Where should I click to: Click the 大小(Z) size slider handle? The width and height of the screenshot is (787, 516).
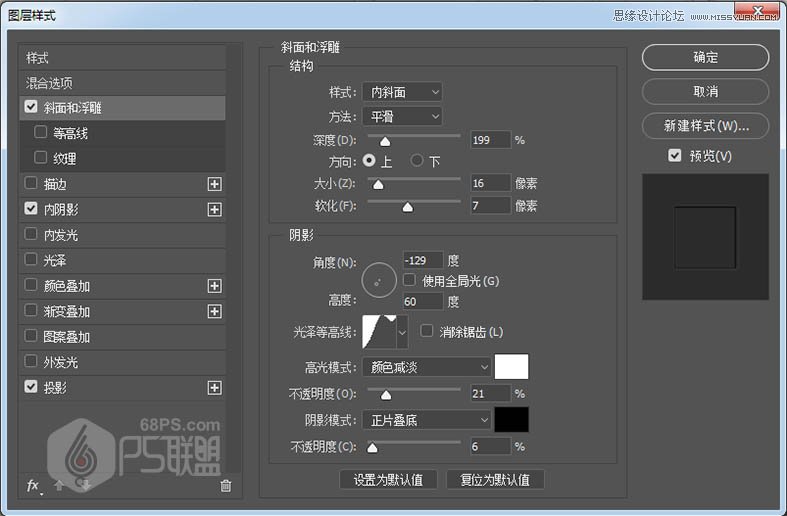(x=378, y=184)
